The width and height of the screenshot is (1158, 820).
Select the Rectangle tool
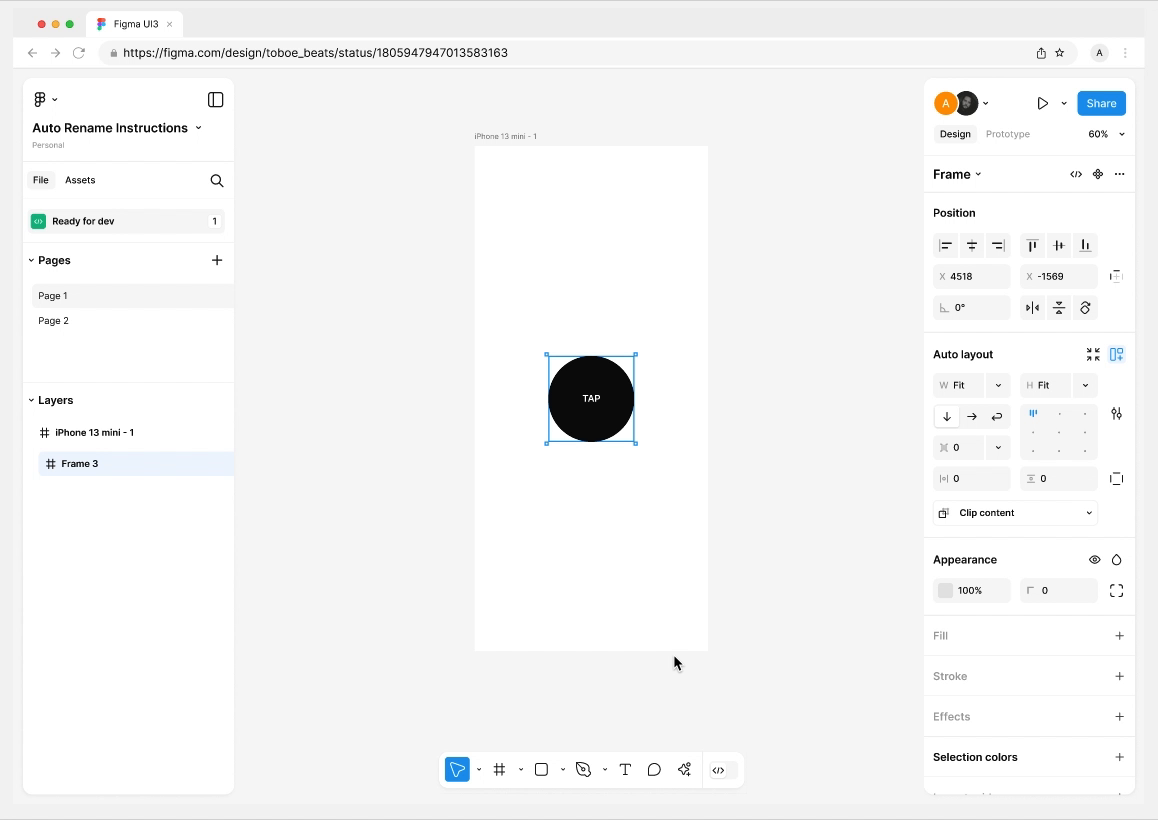click(541, 769)
